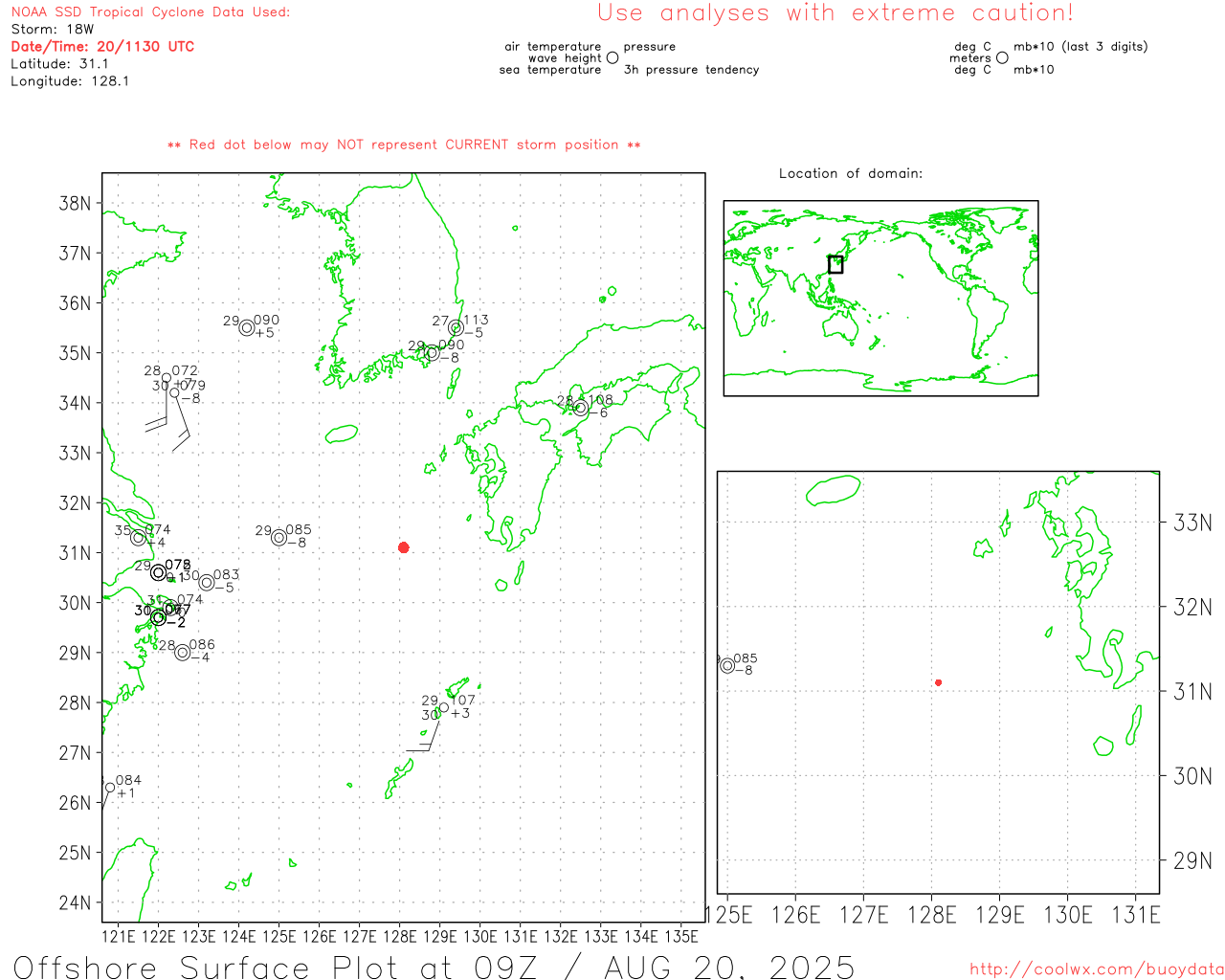The height and width of the screenshot is (980, 1225).
Task: Click the legend circle beside wave height
Action: 612,57
